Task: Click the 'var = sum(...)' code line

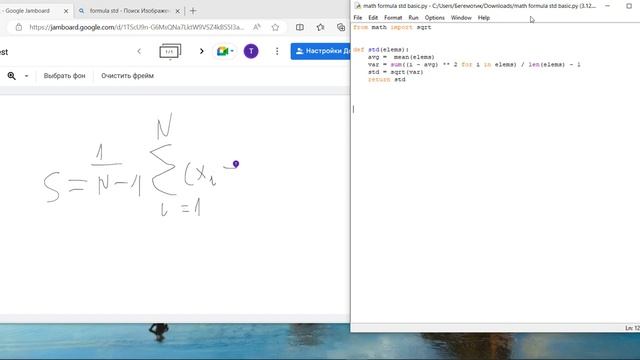Action: (x=474, y=64)
